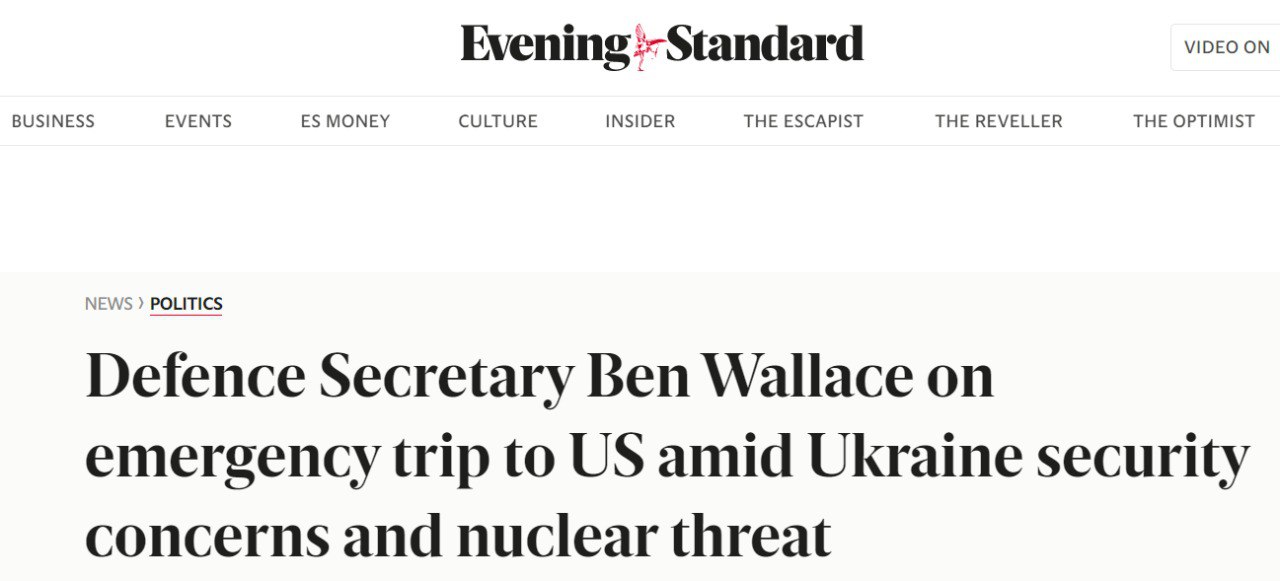This screenshot has width=1280, height=581.
Task: Open The Escapist section
Action: point(803,121)
